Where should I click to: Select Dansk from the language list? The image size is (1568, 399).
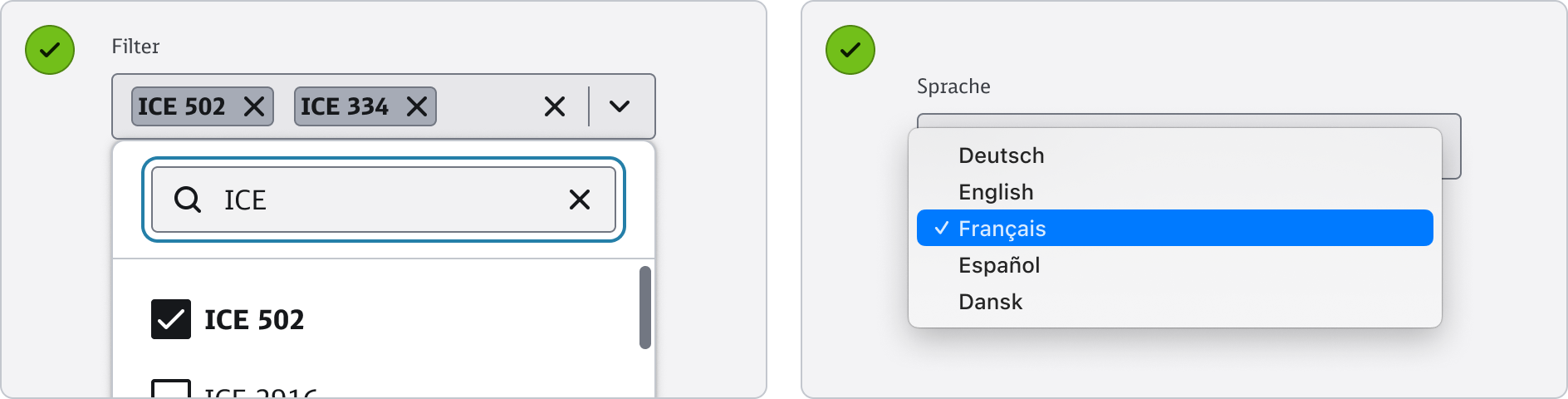click(990, 302)
